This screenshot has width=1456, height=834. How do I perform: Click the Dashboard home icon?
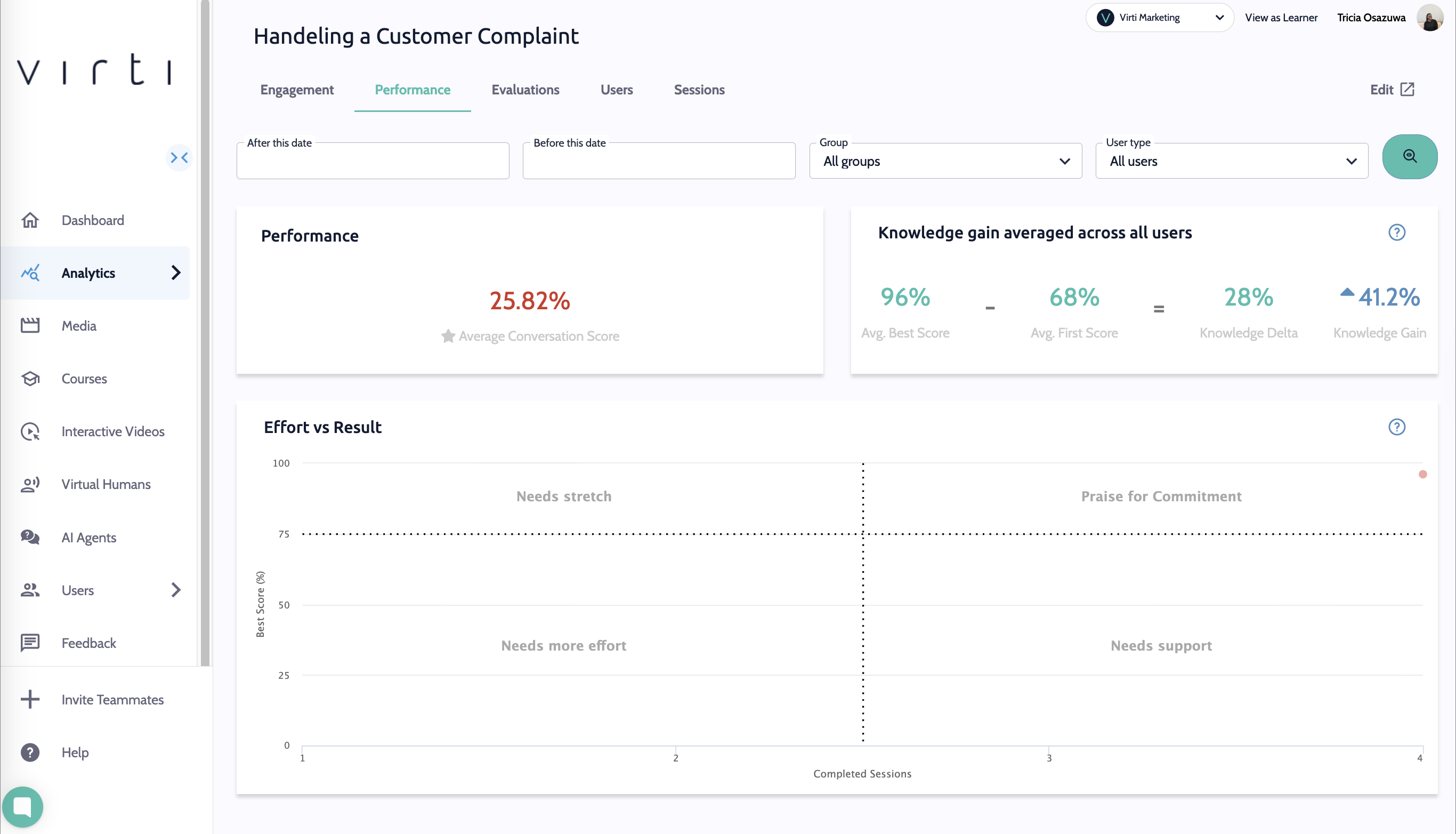tap(30, 220)
